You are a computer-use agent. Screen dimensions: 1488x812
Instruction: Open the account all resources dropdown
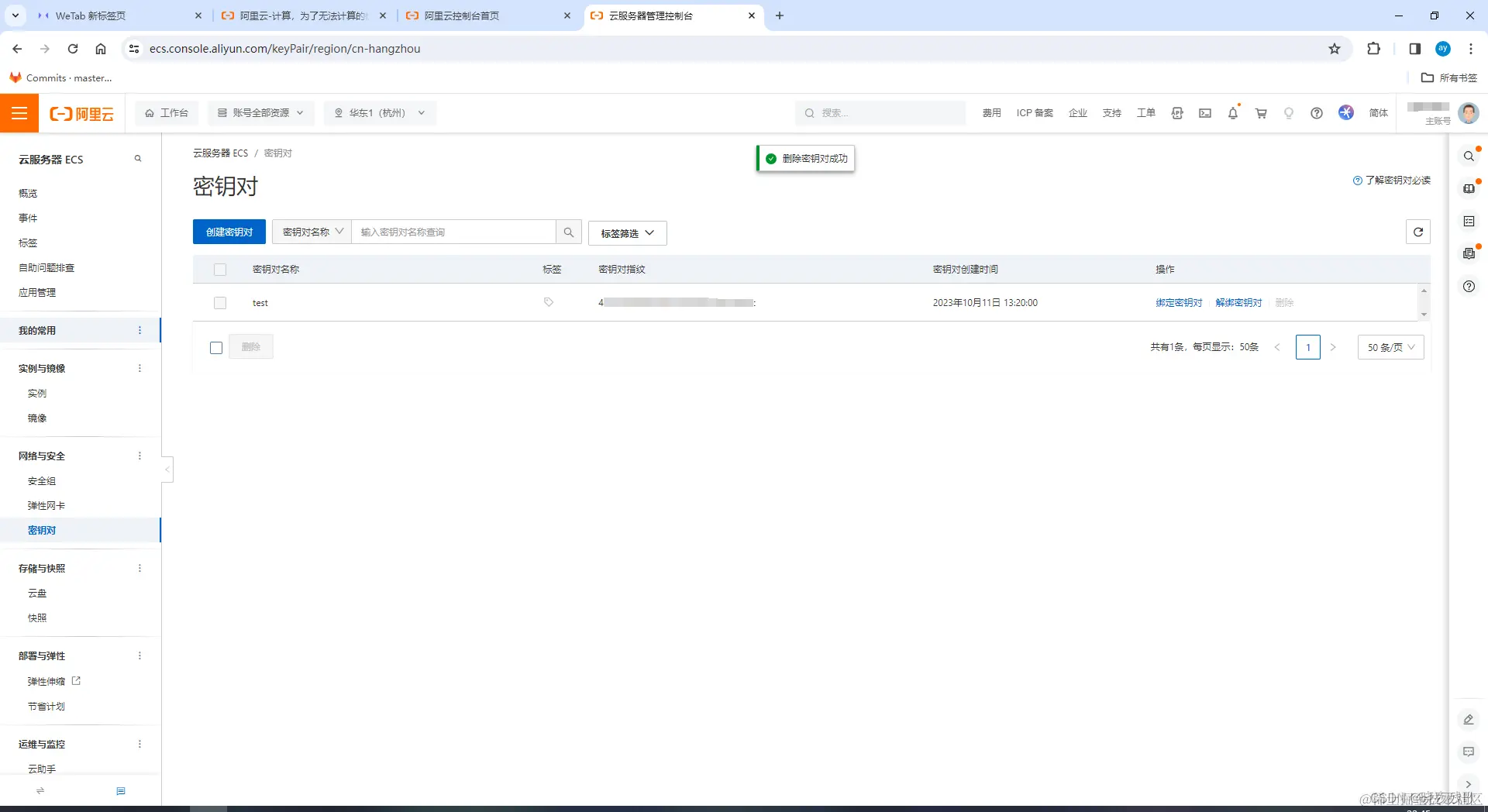[x=261, y=113]
